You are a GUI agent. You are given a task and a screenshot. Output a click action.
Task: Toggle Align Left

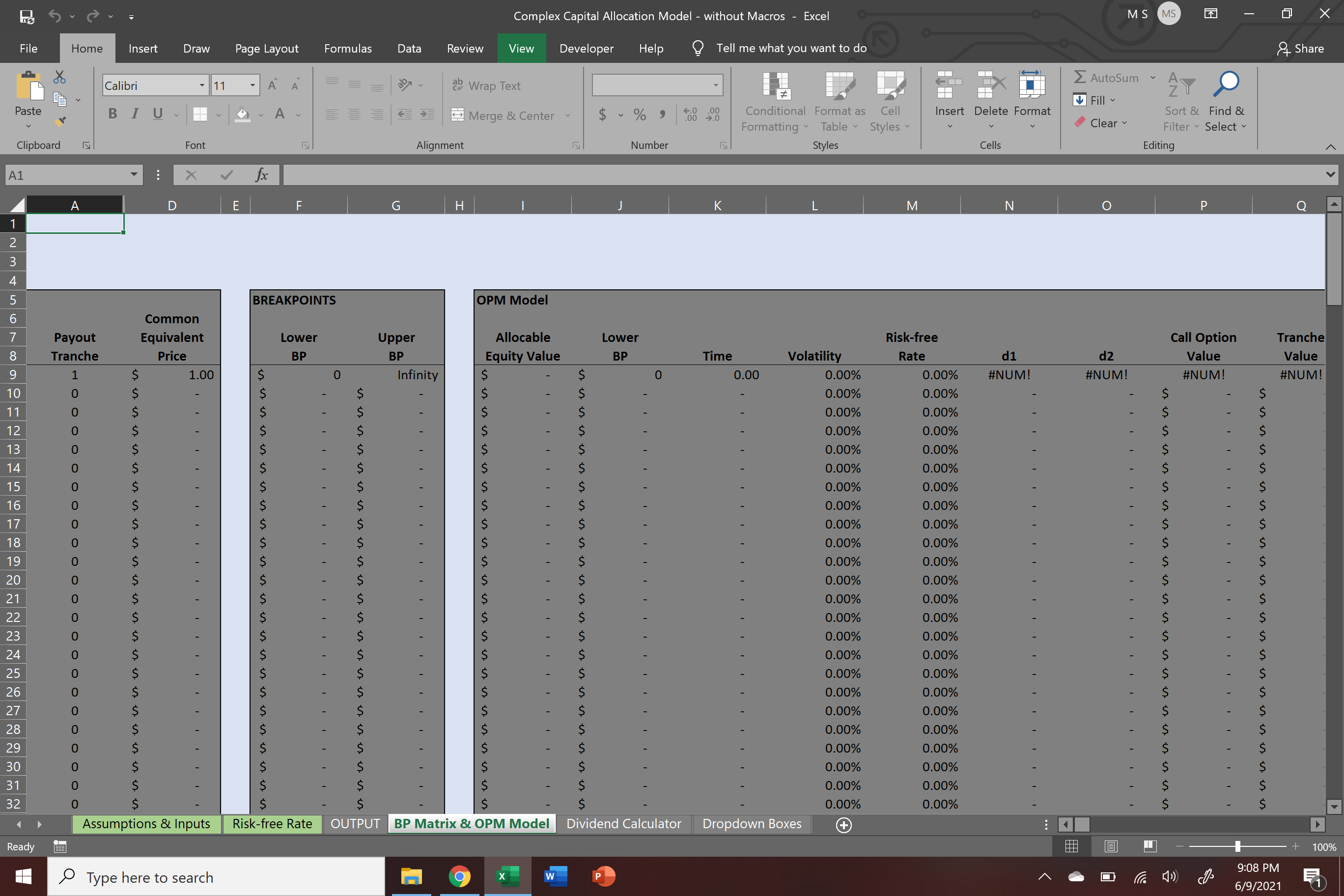[x=332, y=114]
